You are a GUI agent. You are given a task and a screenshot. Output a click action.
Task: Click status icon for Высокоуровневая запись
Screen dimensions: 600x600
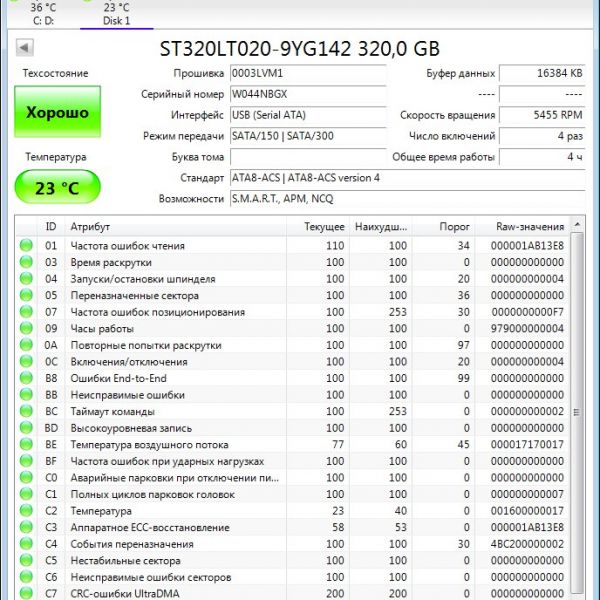click(26, 428)
